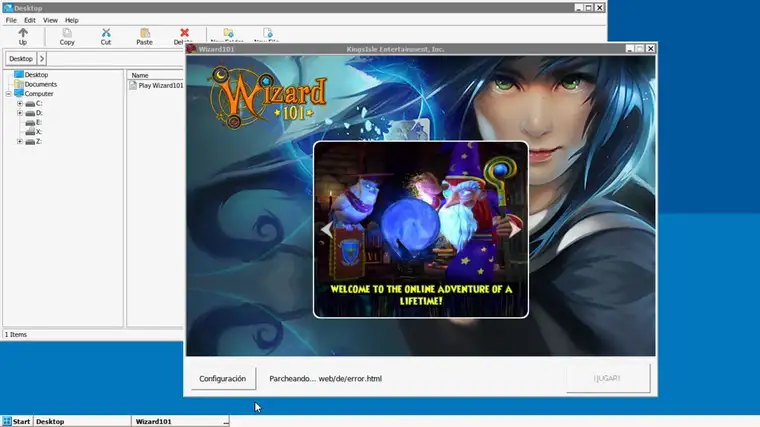This screenshot has width=760, height=427.
Task: Select the X: drive in tree
Action: point(39,132)
